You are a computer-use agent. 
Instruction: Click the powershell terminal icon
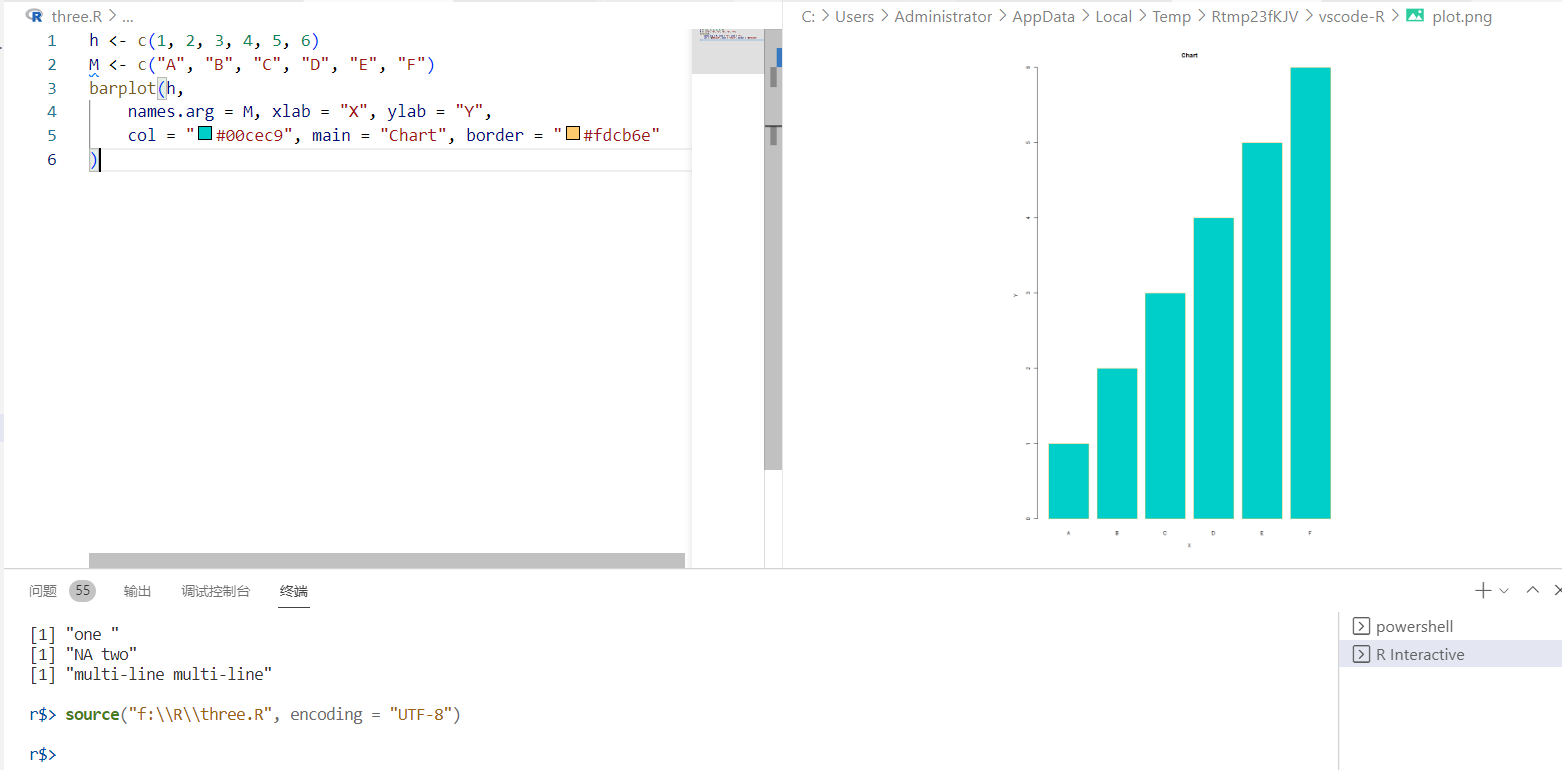[1360, 626]
